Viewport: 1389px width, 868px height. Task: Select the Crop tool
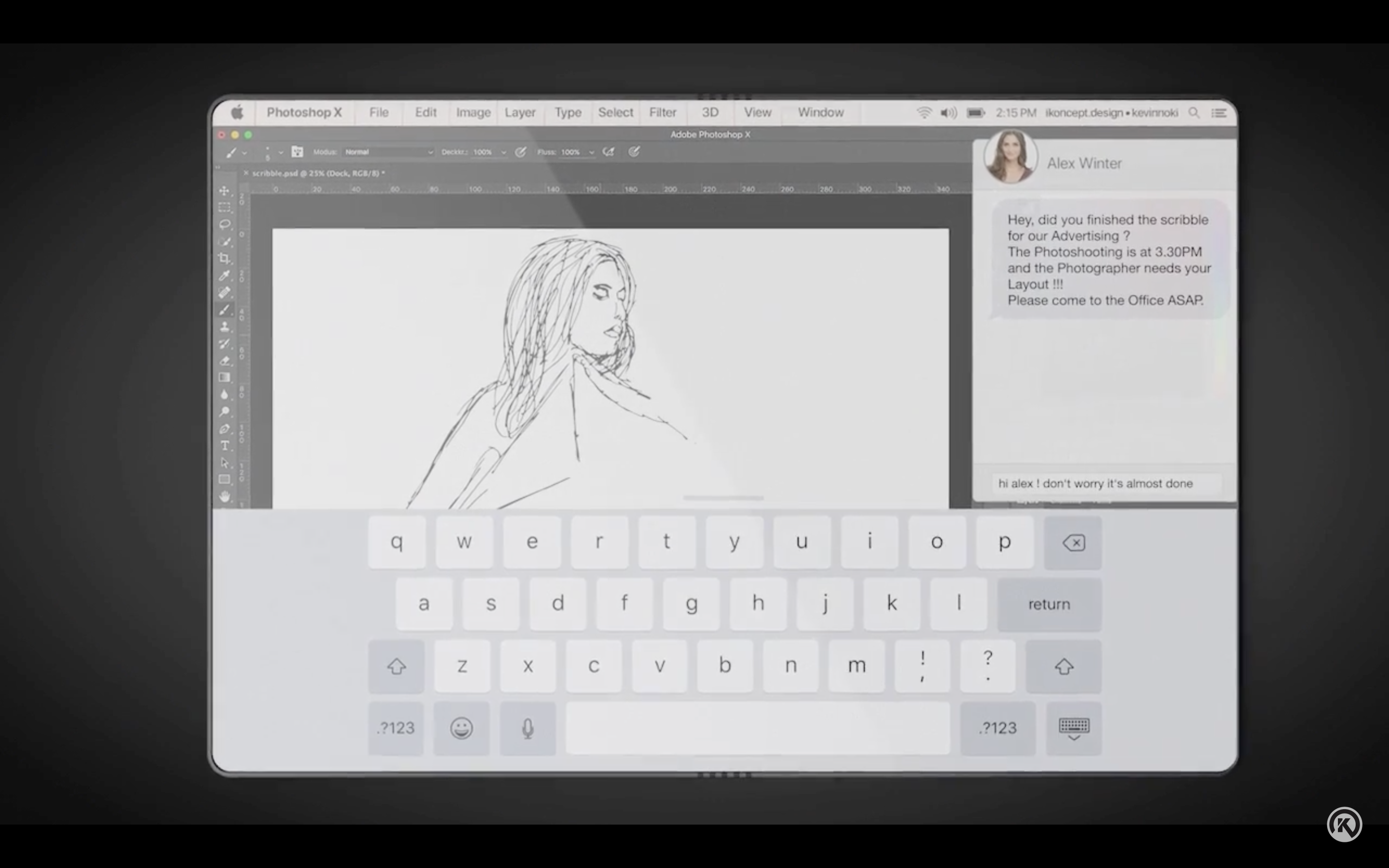[224, 257]
